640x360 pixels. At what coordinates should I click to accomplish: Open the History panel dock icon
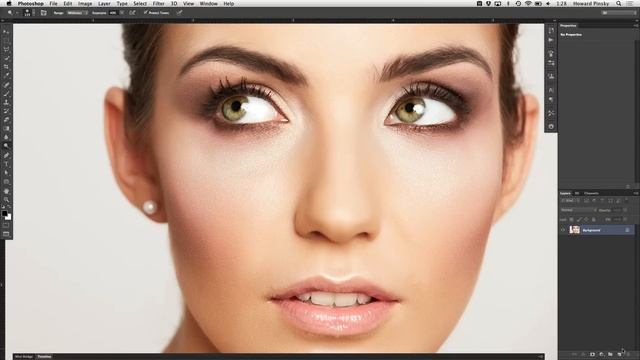(x=551, y=31)
